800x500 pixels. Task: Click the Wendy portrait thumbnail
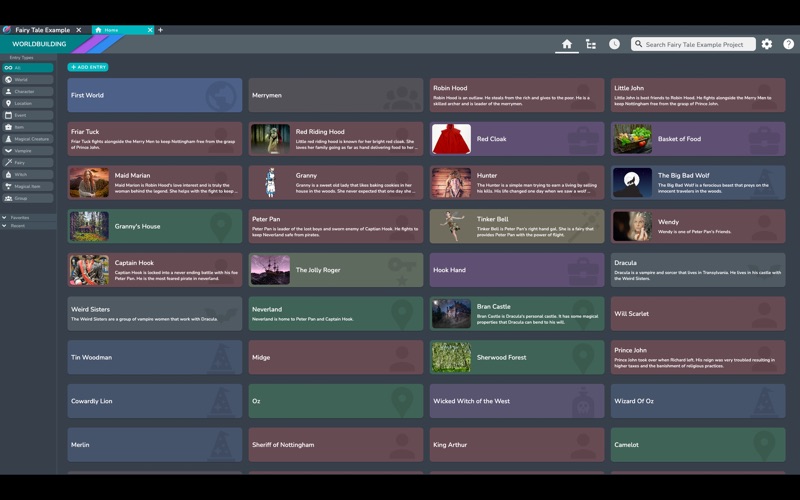[633, 226]
